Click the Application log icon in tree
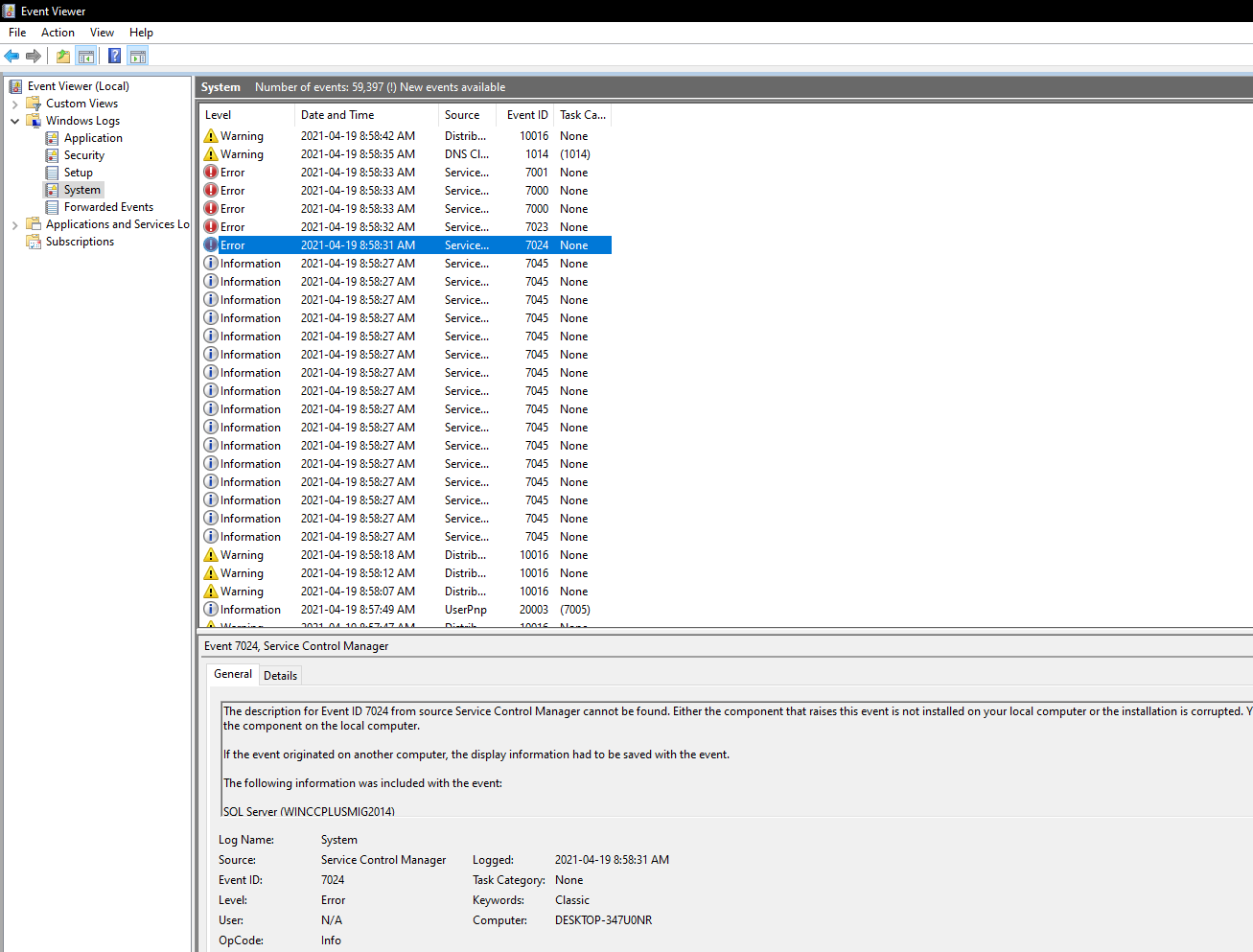This screenshot has width=1253, height=952. point(52,138)
